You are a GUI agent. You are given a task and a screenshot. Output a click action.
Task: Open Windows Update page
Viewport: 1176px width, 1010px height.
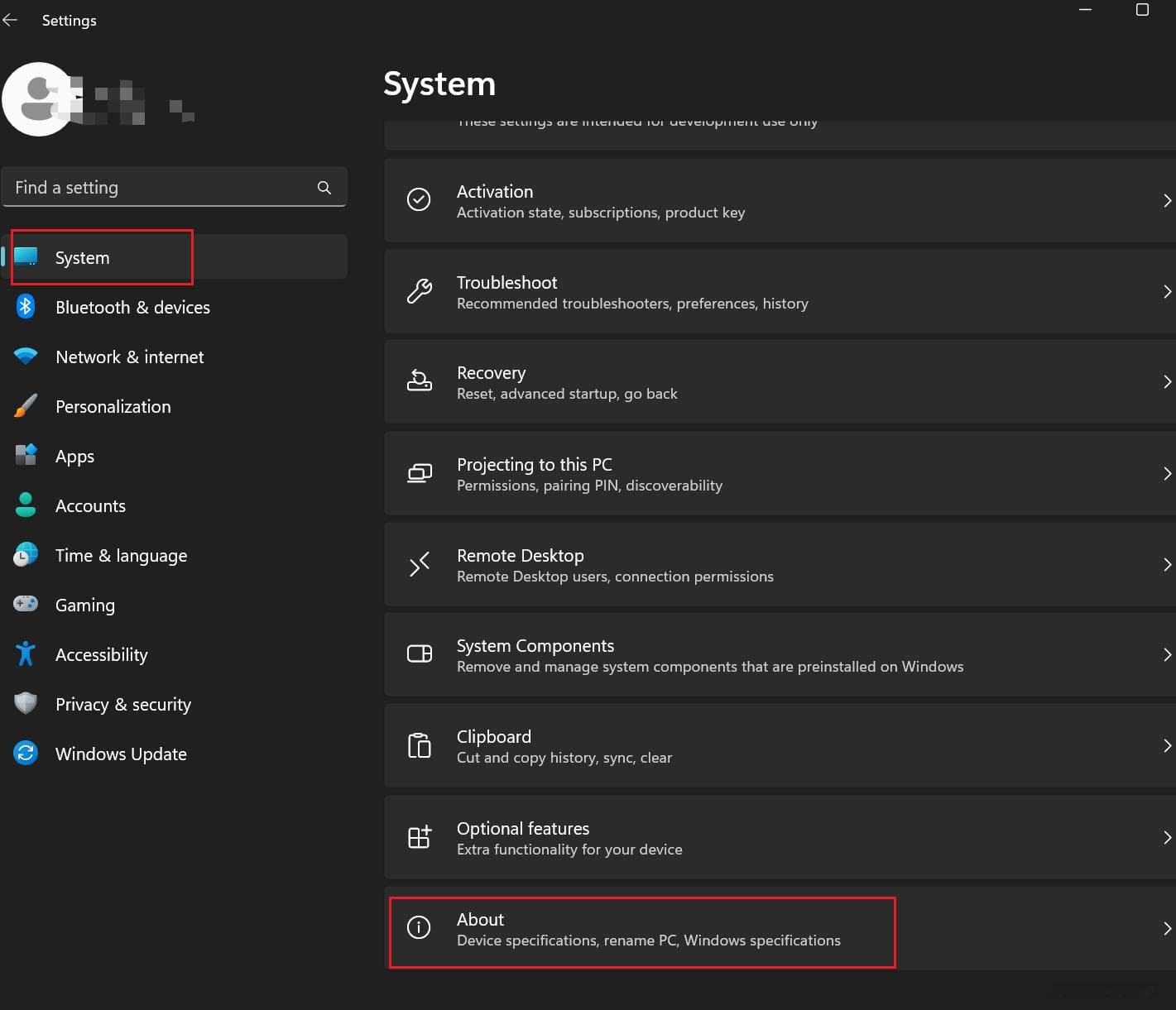[x=175, y=754]
